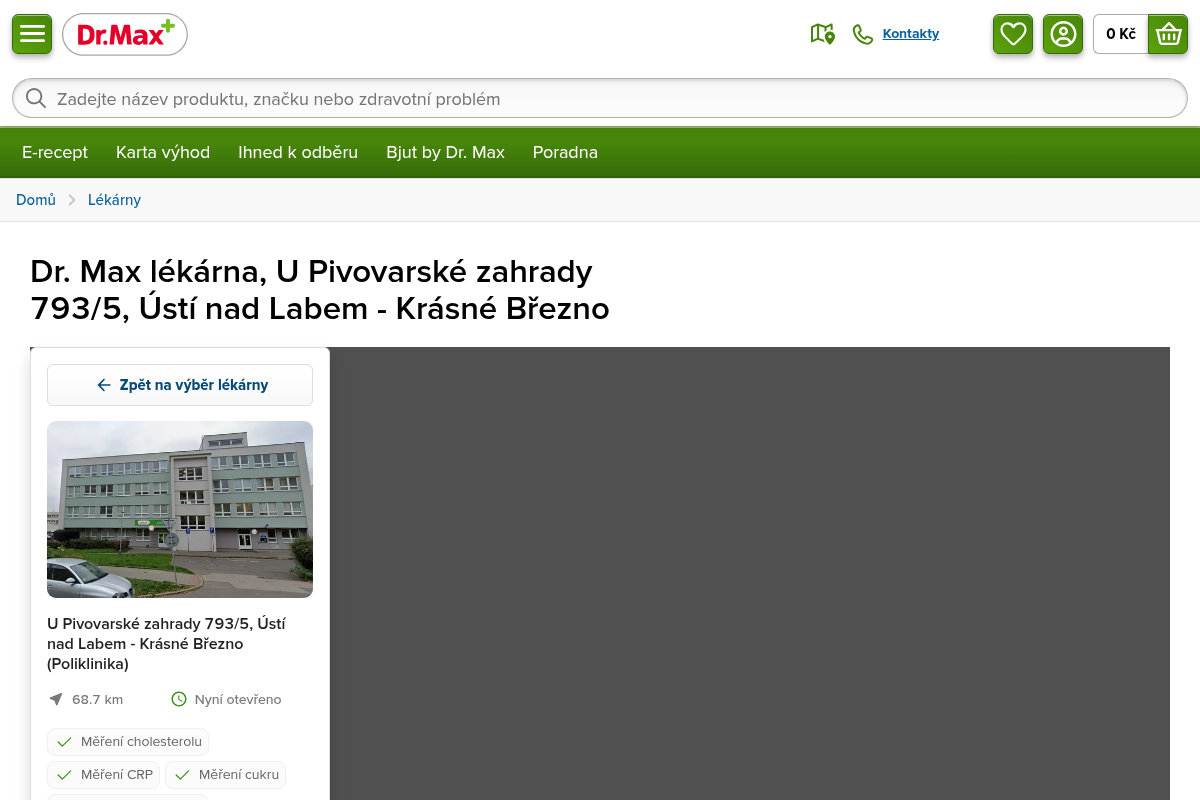The width and height of the screenshot is (1200, 800).
Task: Open Bjut by Dr. Max menu item
Action: pyautogui.click(x=446, y=152)
